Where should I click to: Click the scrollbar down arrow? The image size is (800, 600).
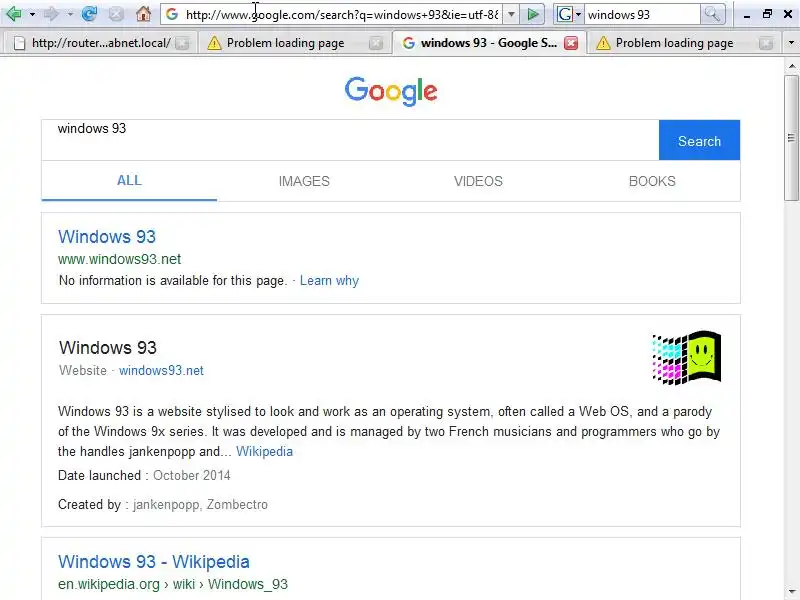tap(791, 591)
